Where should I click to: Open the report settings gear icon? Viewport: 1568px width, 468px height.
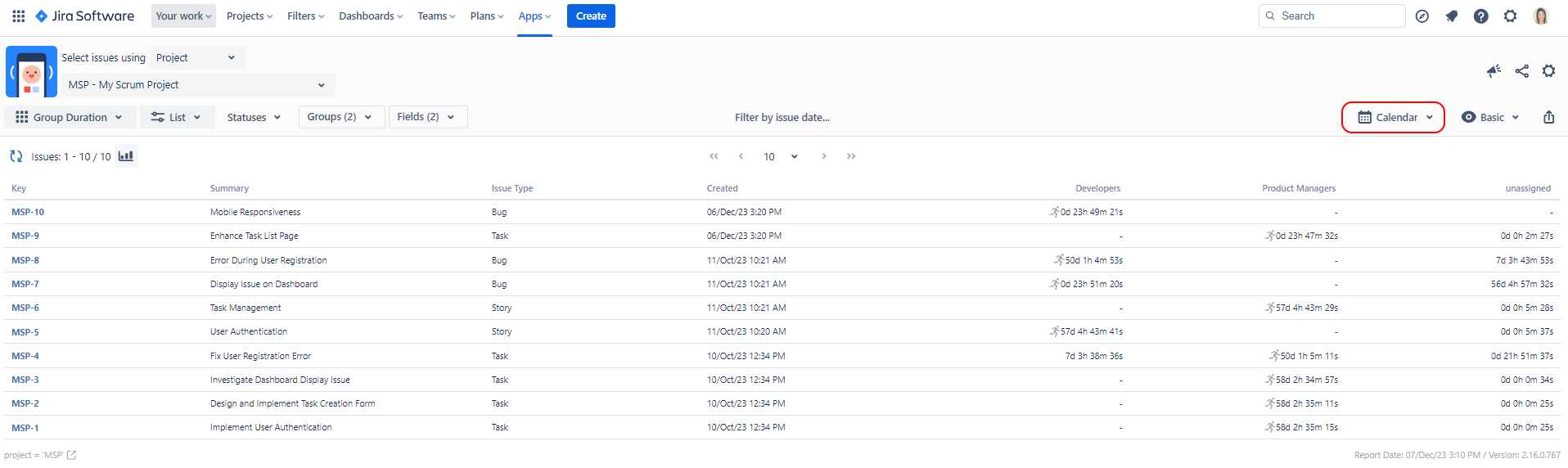click(1548, 71)
